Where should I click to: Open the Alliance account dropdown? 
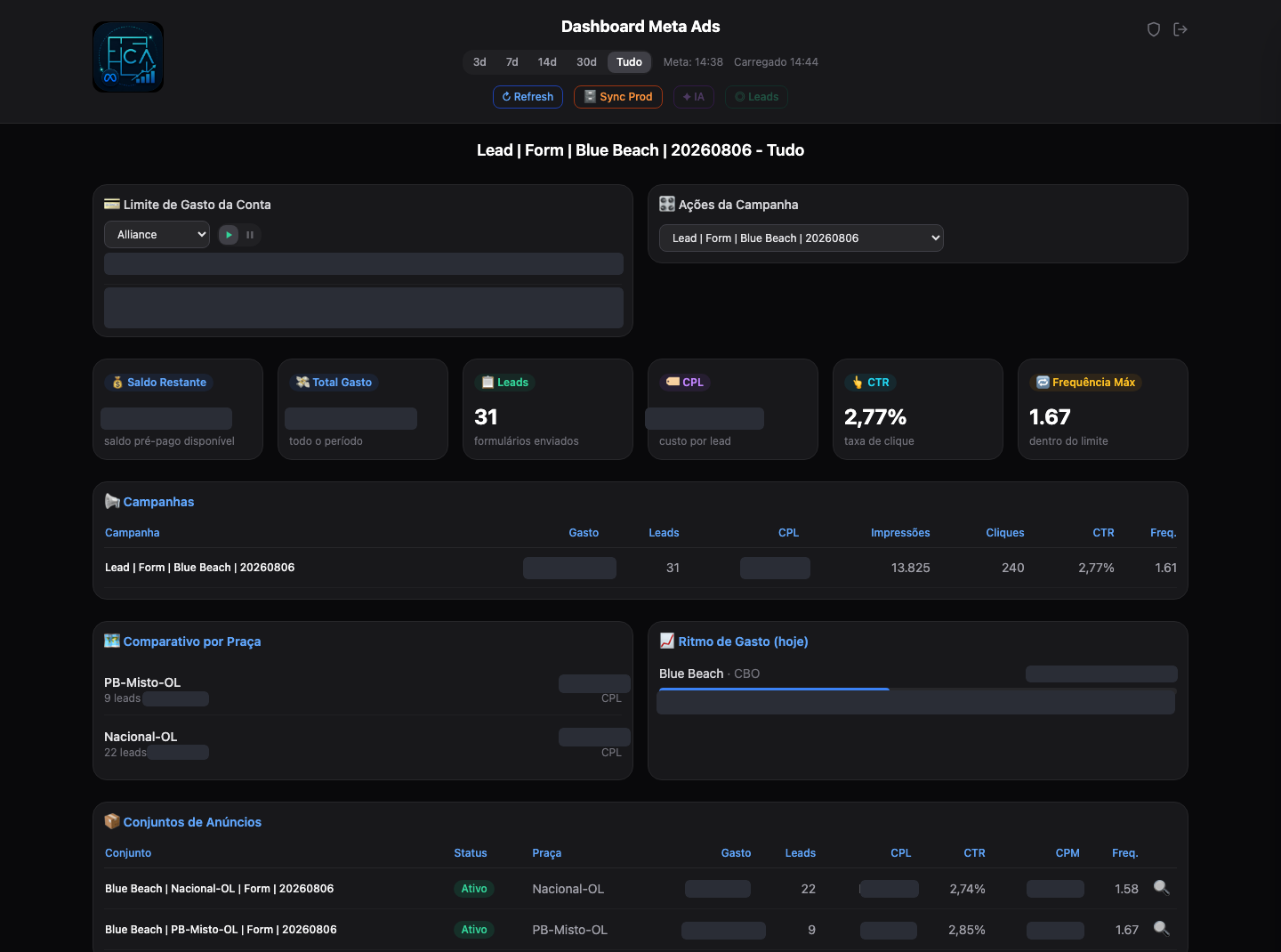pos(157,235)
